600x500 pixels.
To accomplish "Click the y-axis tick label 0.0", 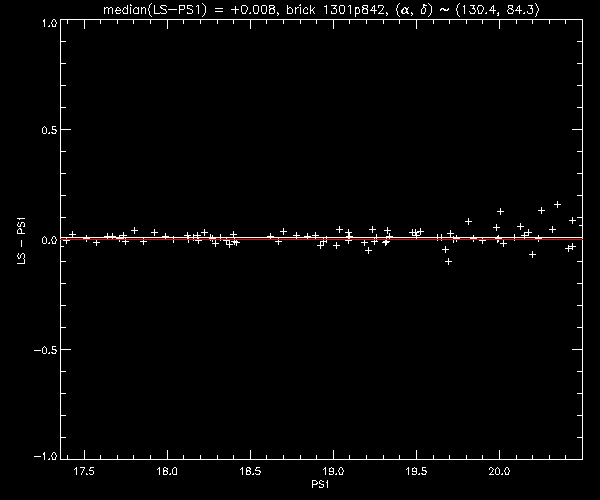I will pyautogui.click(x=49, y=240).
